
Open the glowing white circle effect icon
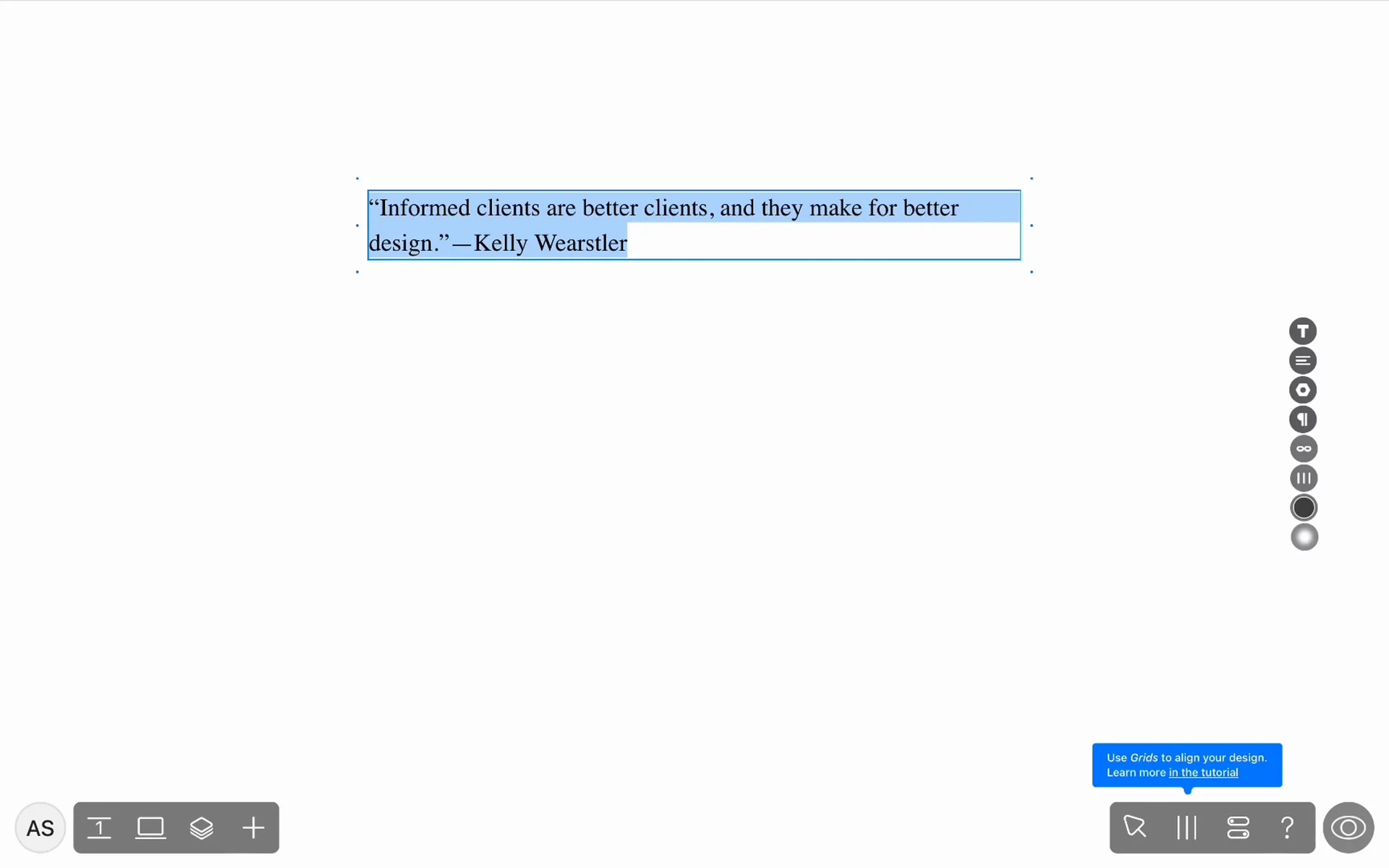pyautogui.click(x=1304, y=537)
